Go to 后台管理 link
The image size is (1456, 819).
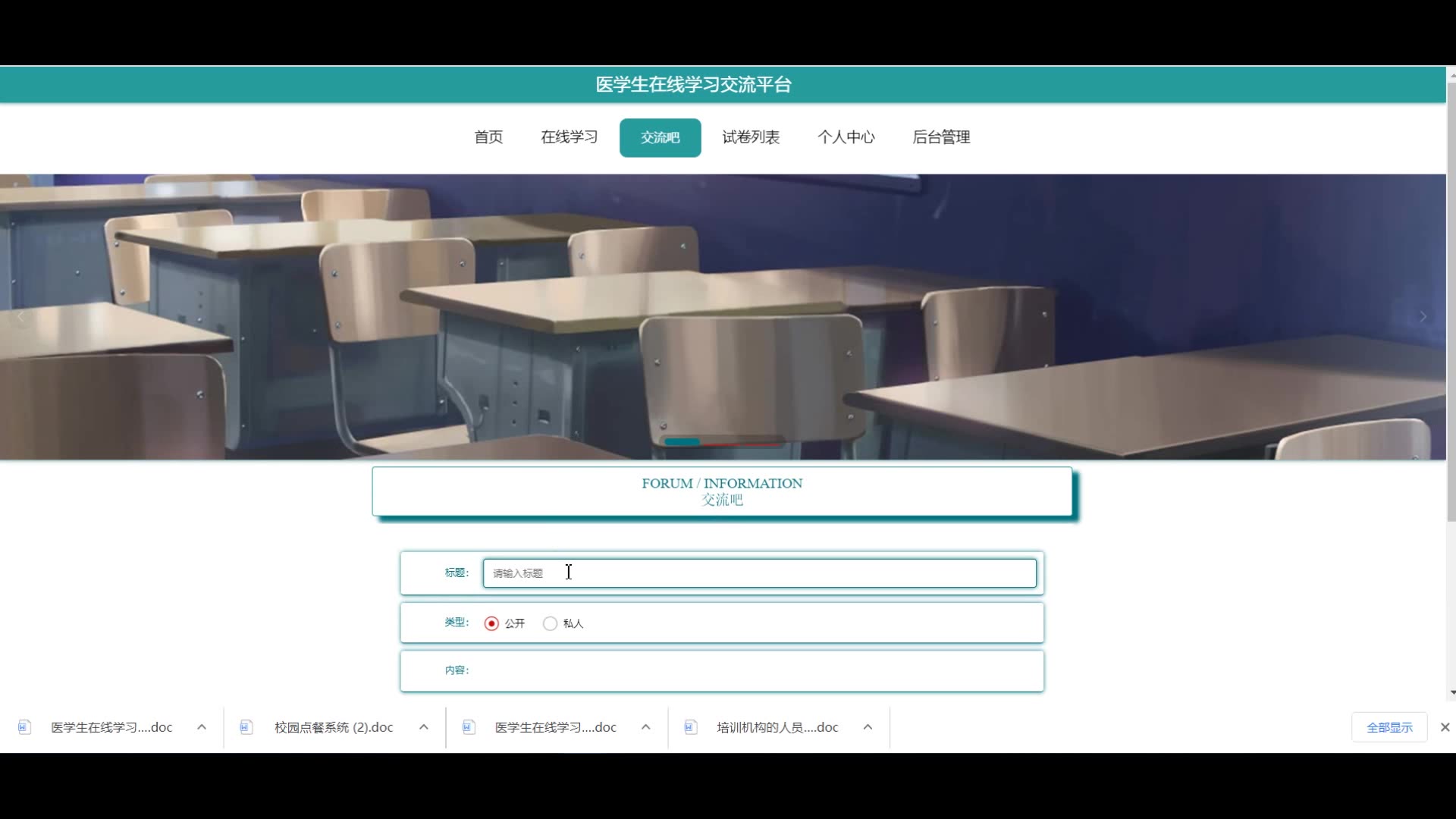click(940, 137)
